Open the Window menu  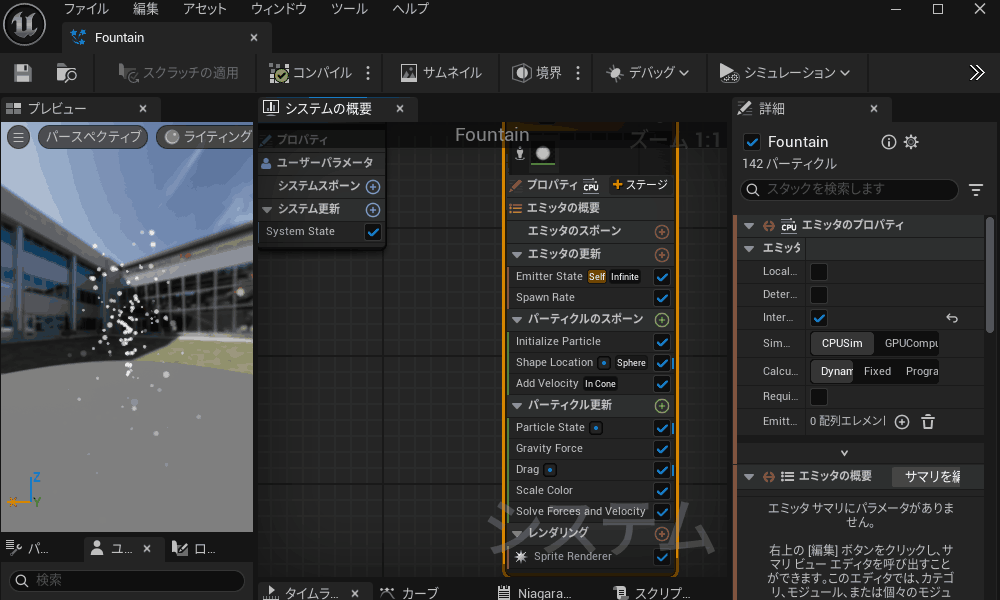click(279, 9)
